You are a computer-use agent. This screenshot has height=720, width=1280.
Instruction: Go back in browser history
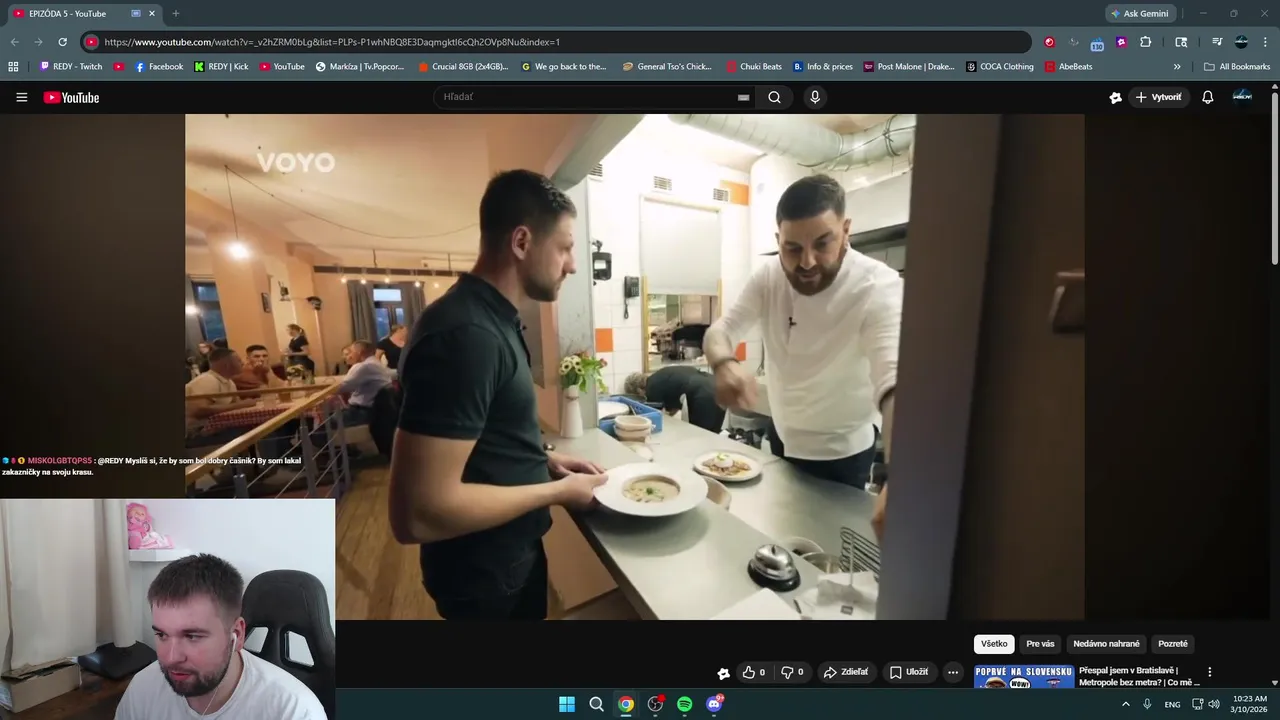click(x=14, y=42)
